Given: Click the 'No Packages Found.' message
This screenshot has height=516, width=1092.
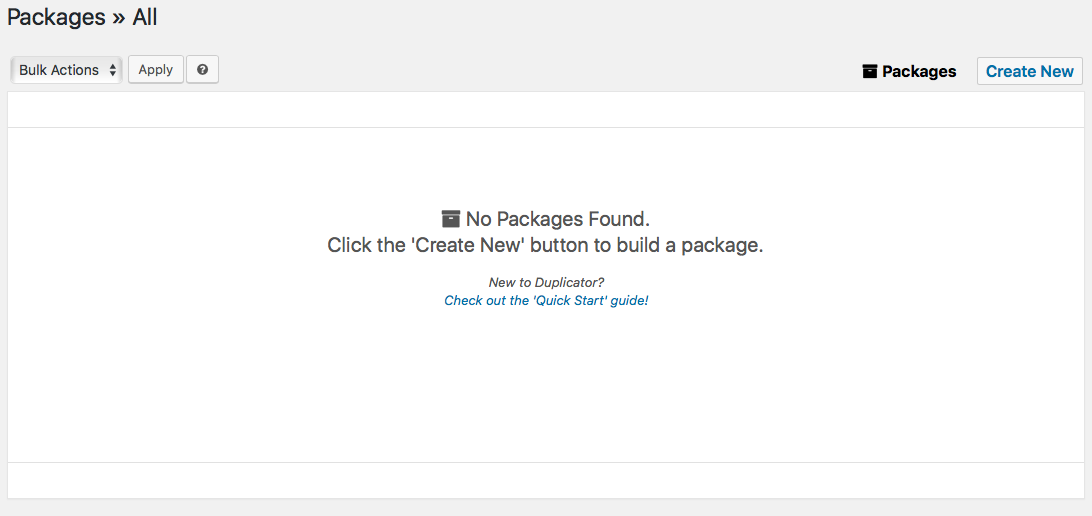Looking at the screenshot, I should coord(558,219).
